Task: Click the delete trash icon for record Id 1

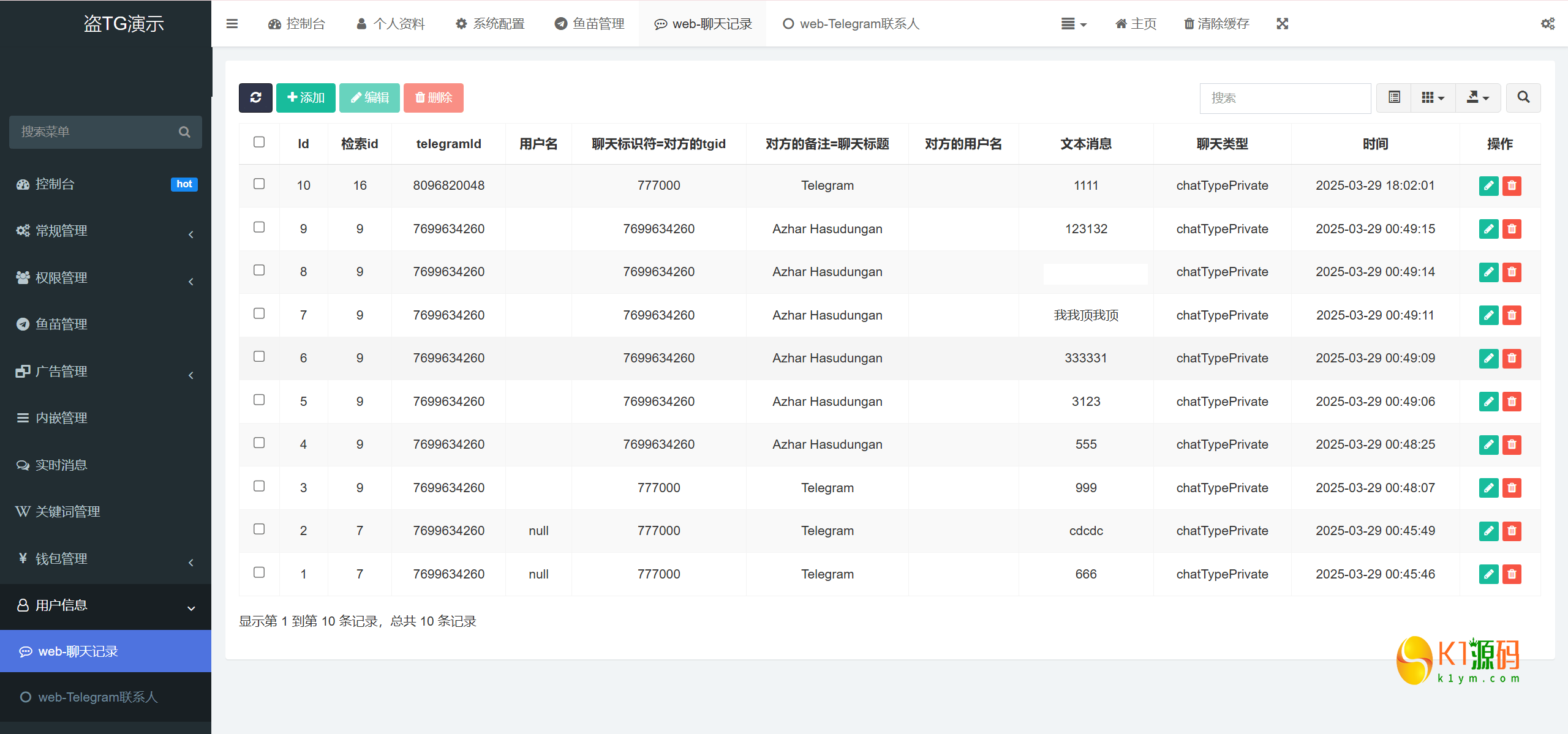Action: [1512, 574]
